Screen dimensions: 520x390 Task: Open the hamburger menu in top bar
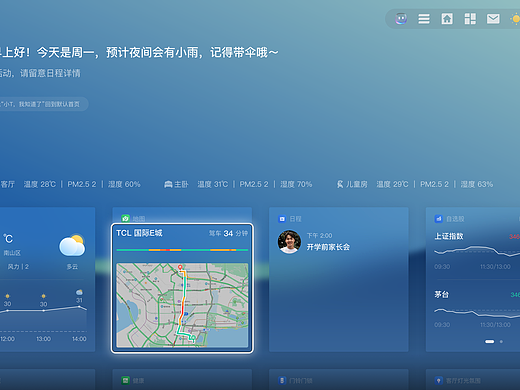click(424, 19)
